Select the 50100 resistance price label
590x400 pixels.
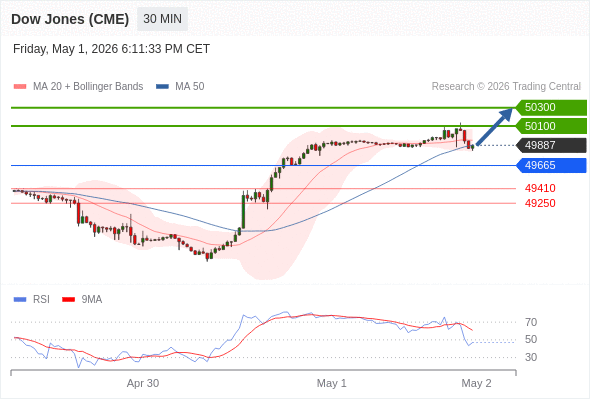(x=551, y=126)
